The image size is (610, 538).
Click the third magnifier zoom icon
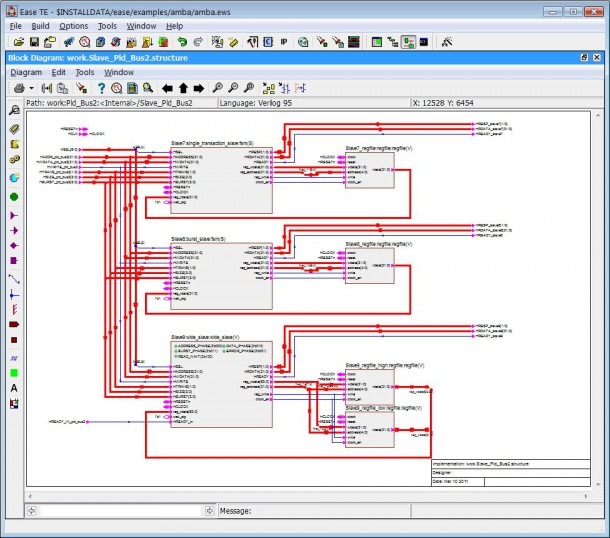pos(249,88)
